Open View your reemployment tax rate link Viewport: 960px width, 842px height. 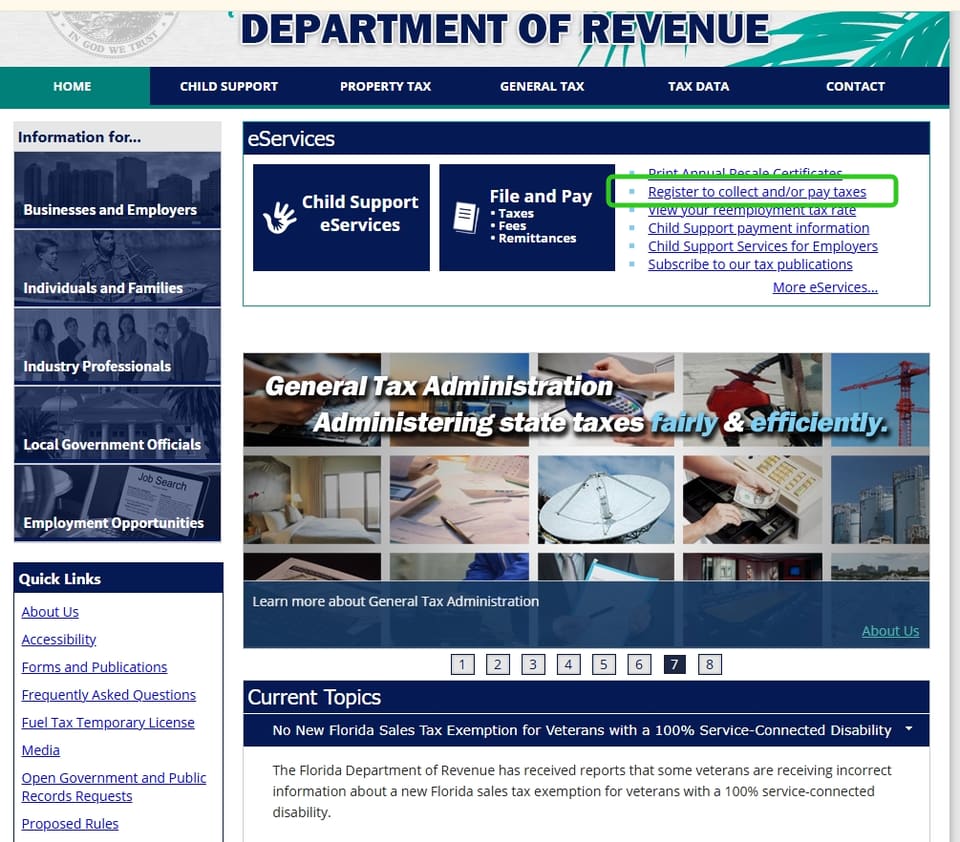point(752,211)
